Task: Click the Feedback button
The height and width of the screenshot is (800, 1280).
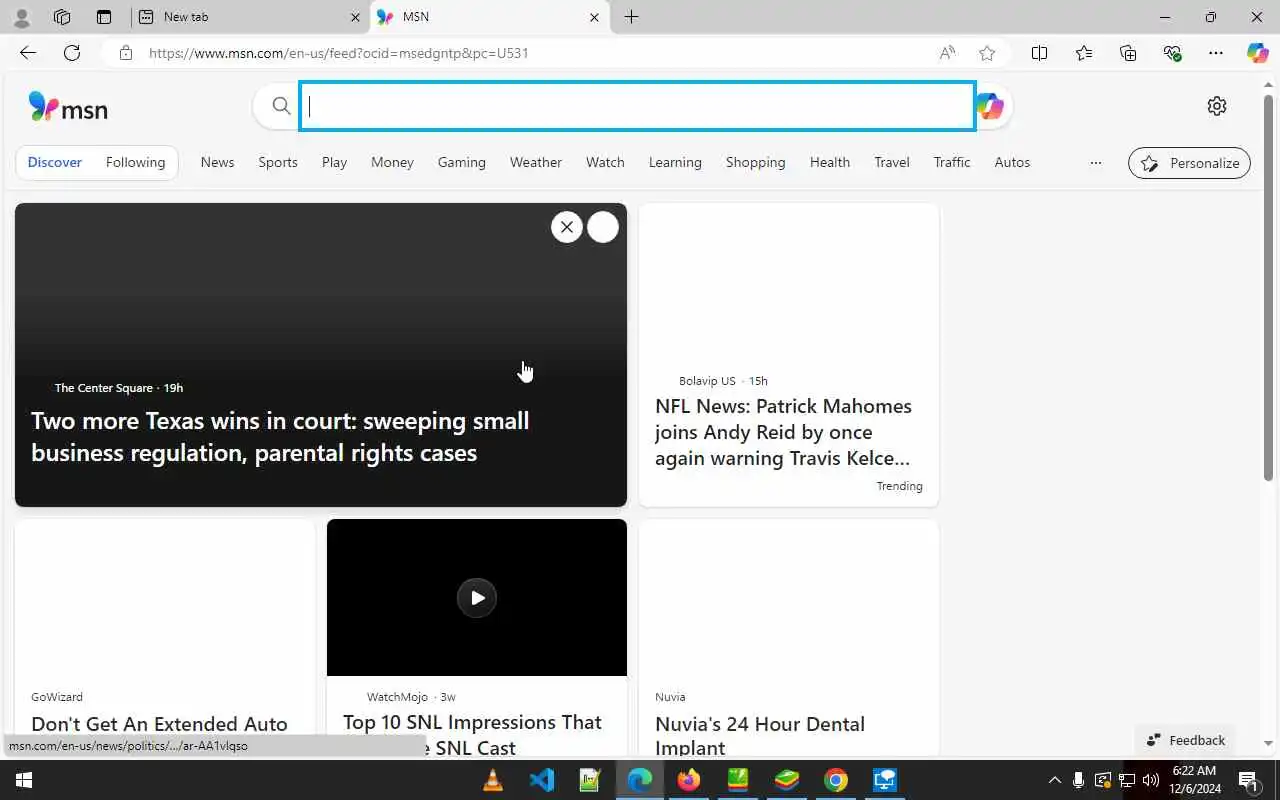Action: pos(1186,740)
